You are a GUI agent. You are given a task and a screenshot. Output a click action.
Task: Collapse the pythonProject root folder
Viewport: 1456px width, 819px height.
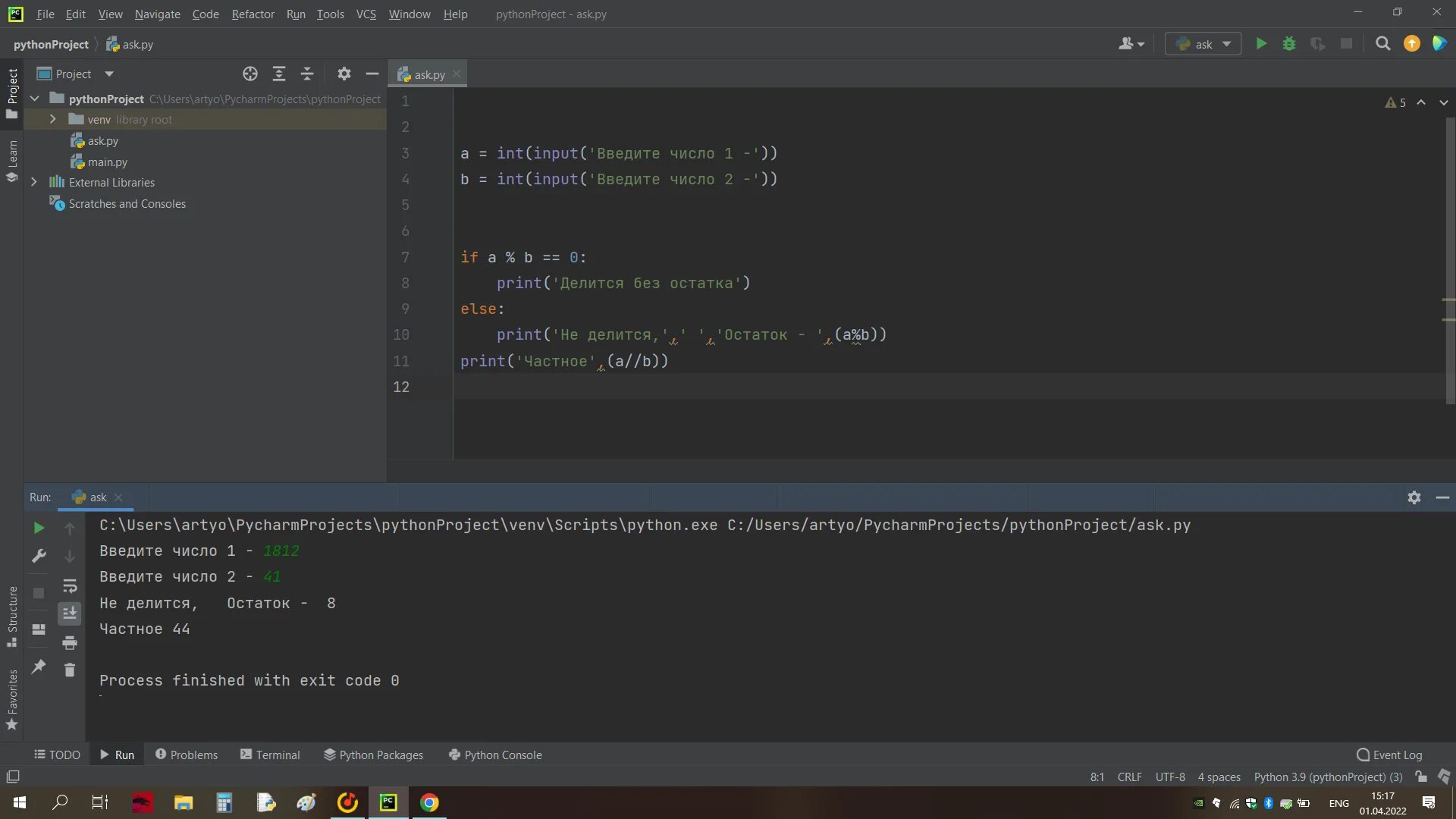35,99
